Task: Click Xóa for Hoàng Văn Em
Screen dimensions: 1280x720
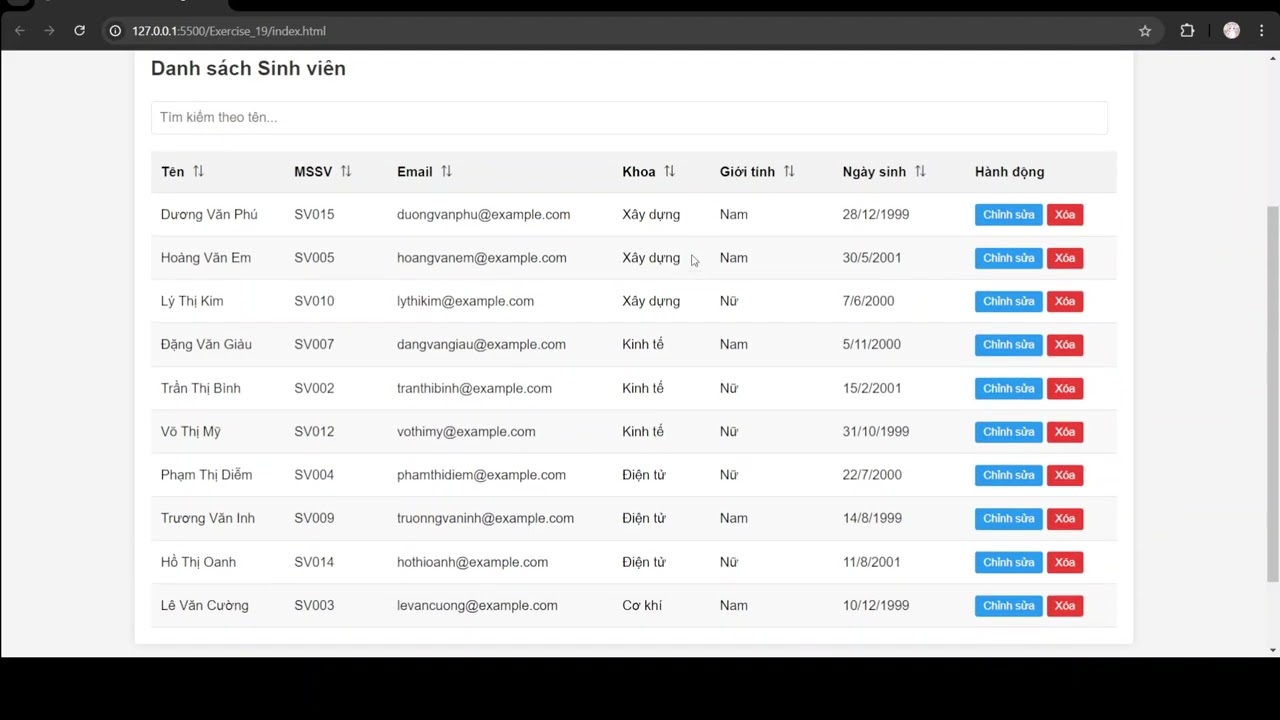Action: (x=1064, y=258)
